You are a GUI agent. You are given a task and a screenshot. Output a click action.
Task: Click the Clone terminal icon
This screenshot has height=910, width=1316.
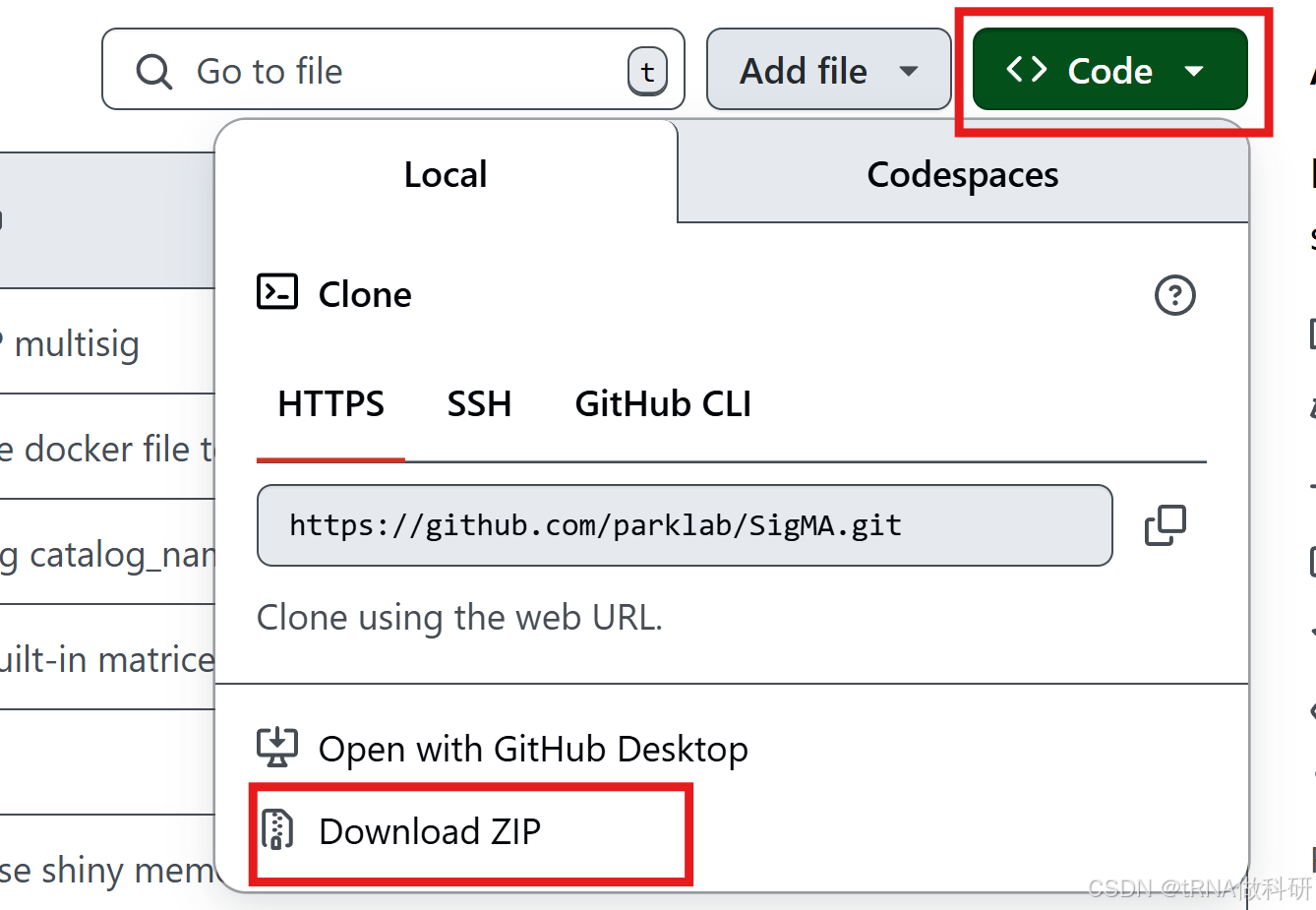pyautogui.click(x=276, y=291)
